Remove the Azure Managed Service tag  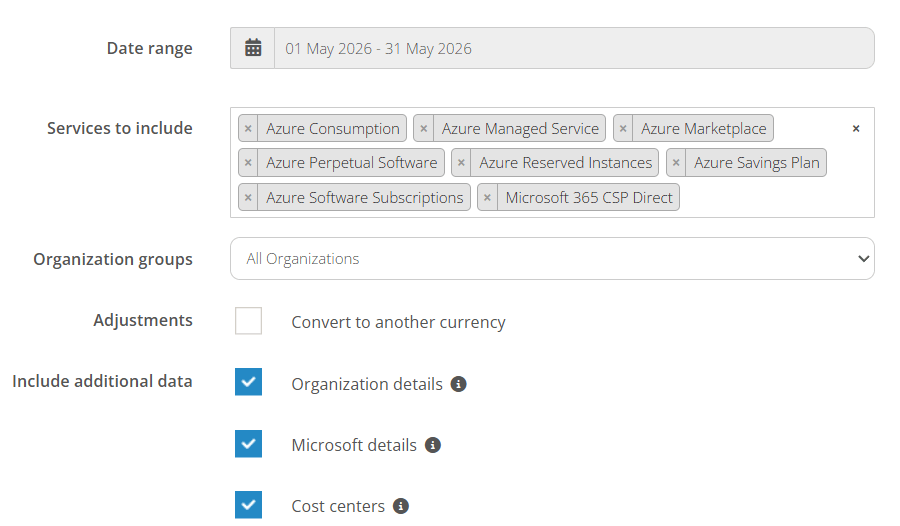[x=424, y=129]
